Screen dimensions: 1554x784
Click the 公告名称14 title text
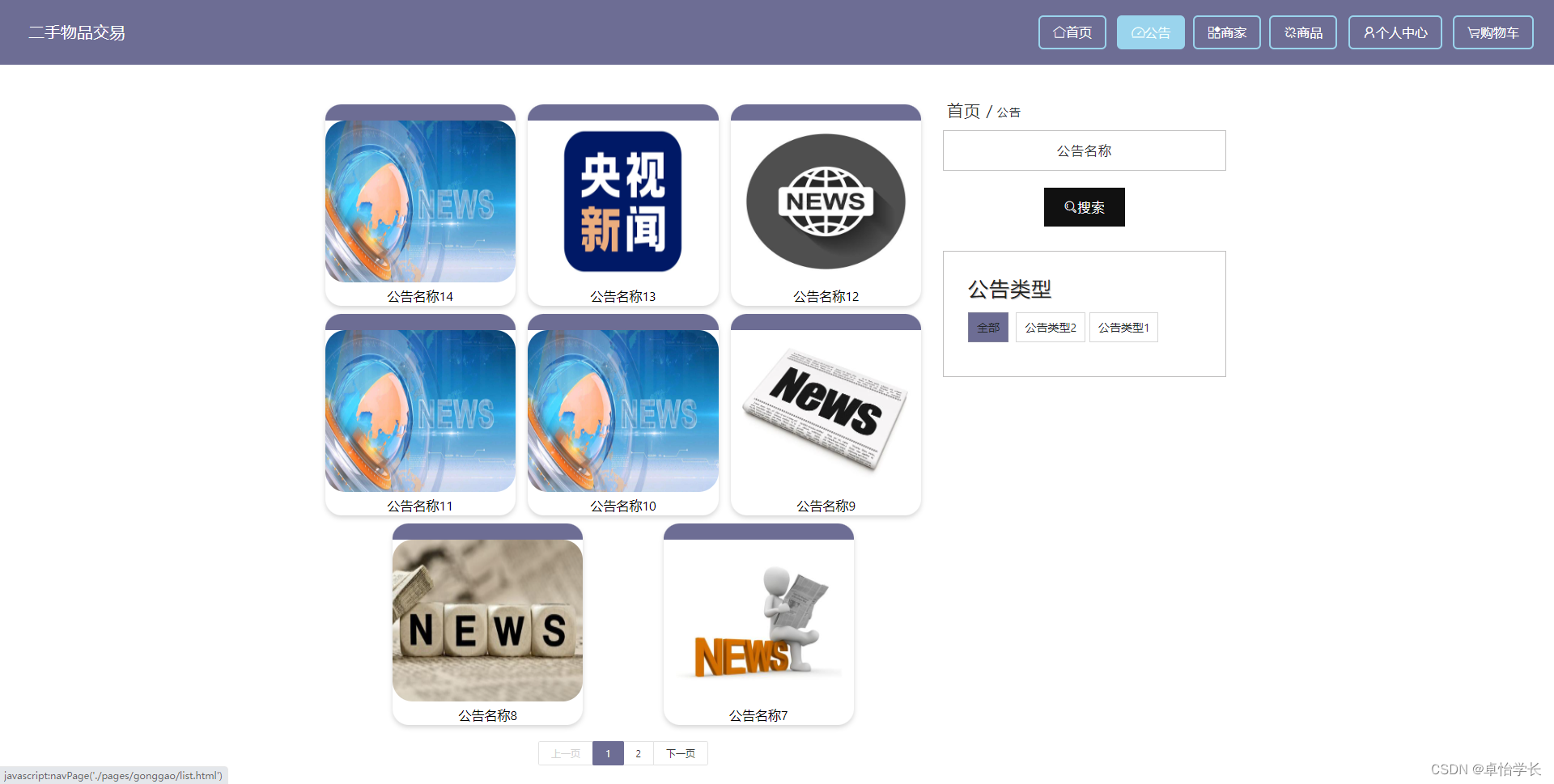click(420, 296)
